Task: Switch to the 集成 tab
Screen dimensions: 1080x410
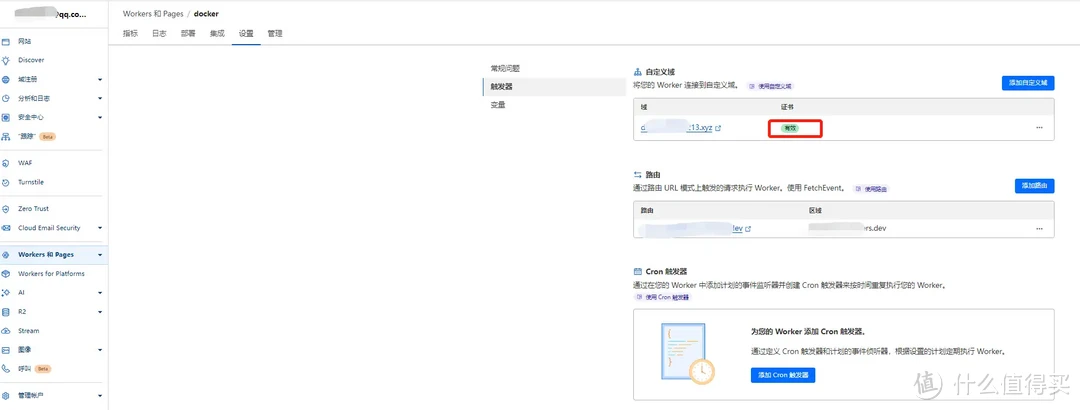Action: [x=217, y=33]
